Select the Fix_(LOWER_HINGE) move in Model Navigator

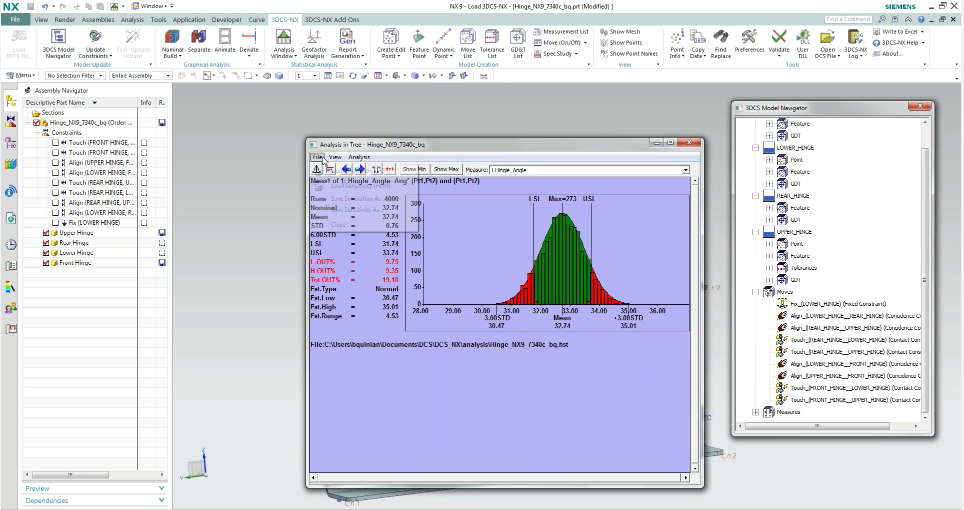[x=837, y=304]
